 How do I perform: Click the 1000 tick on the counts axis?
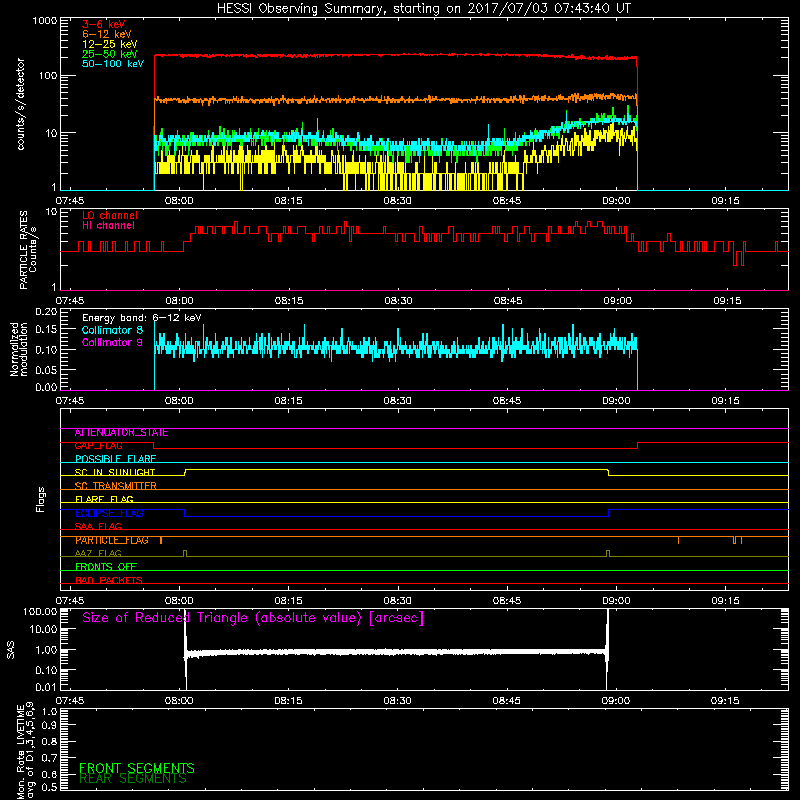pos(45,21)
